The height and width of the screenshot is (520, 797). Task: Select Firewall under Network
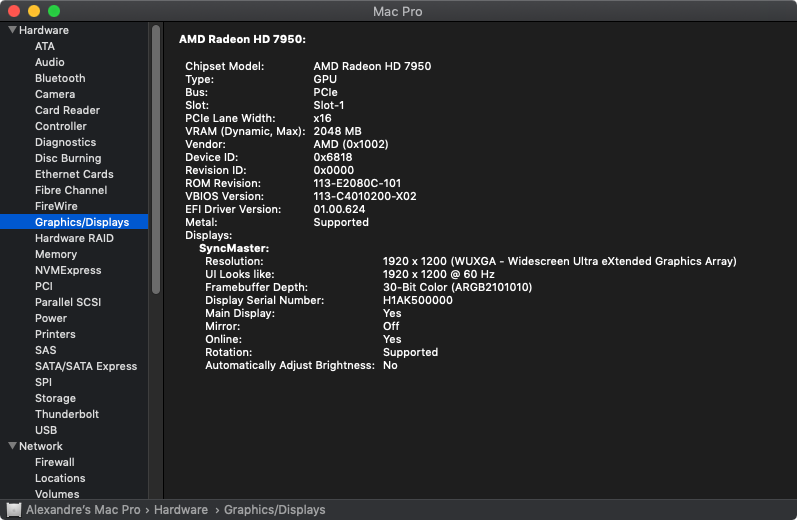54,463
